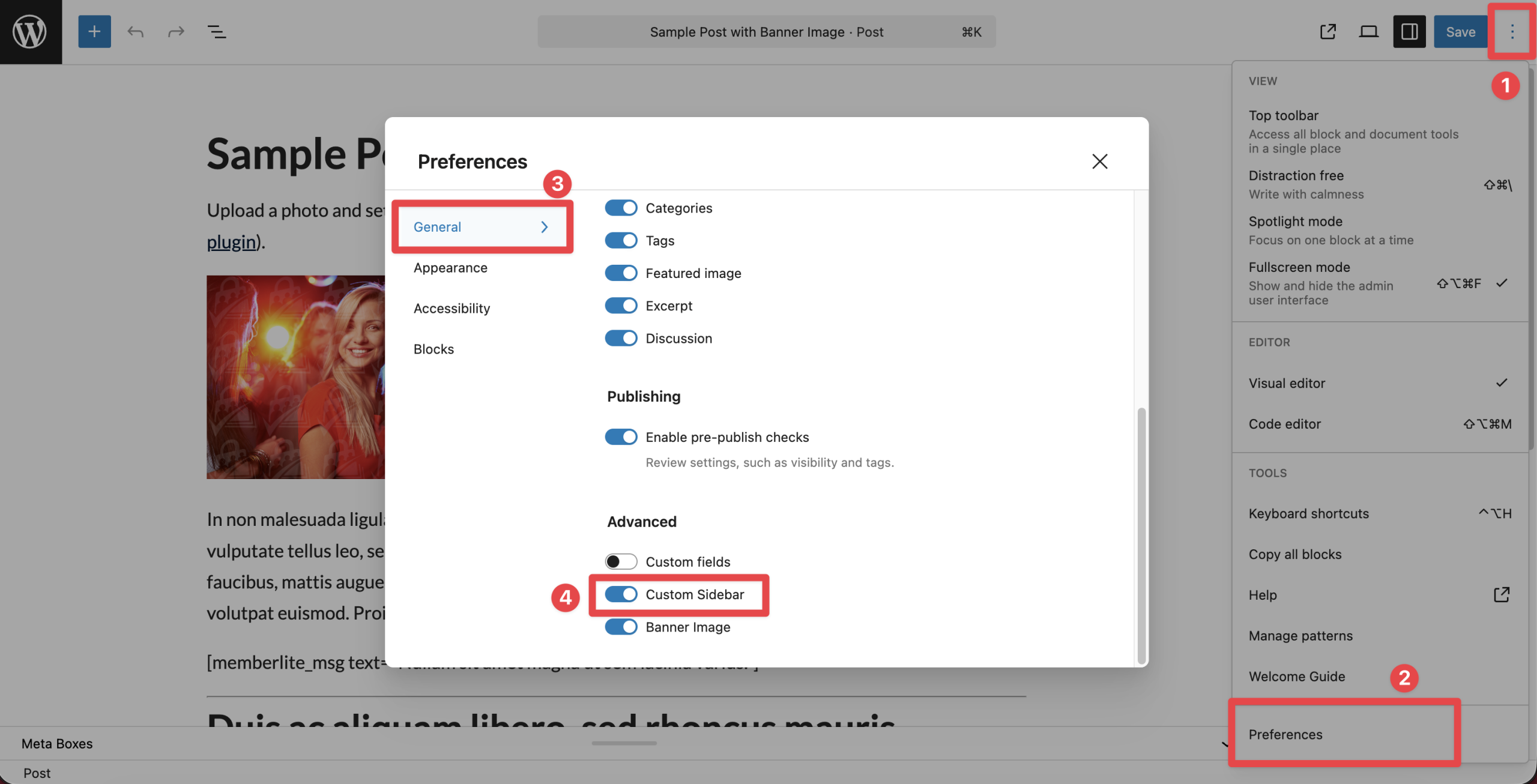Screen dimensions: 1537x784
Task: Disable the Custom Sidebar toggle
Action: [x=621, y=594]
